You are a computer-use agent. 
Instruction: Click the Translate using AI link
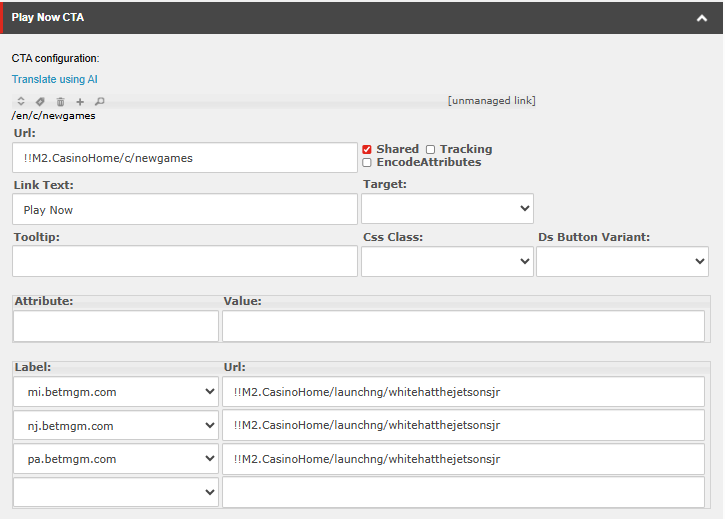click(55, 79)
